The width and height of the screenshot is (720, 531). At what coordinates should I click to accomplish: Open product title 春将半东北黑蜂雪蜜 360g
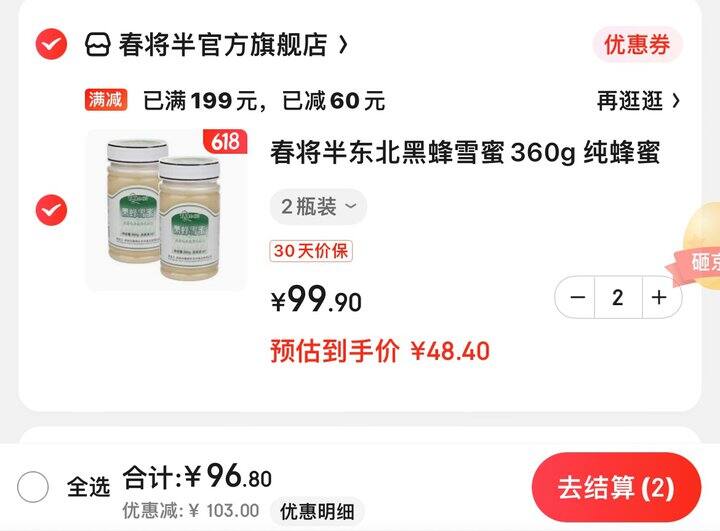465,153
